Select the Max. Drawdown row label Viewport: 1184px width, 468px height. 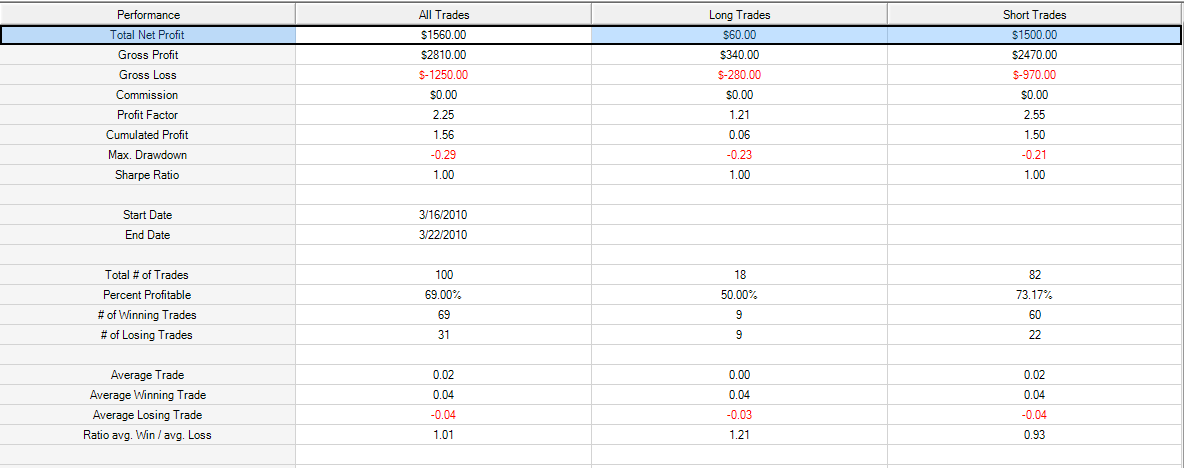pyautogui.click(x=147, y=155)
